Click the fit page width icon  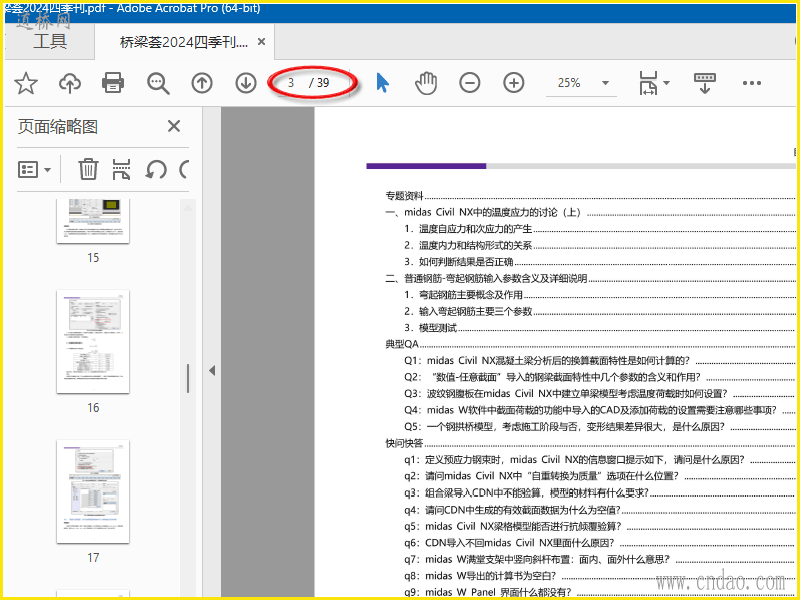(648, 83)
